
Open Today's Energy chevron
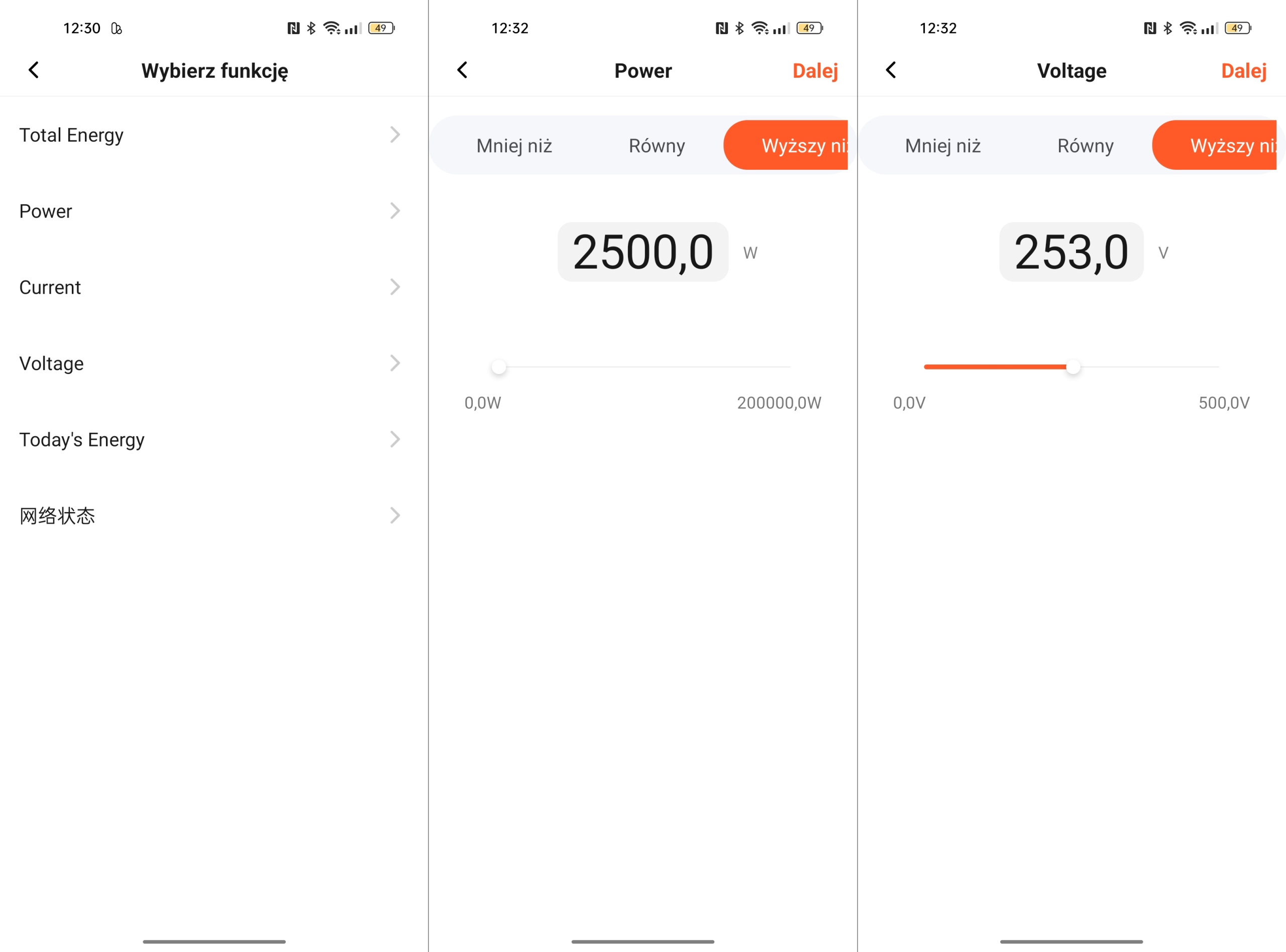point(395,440)
